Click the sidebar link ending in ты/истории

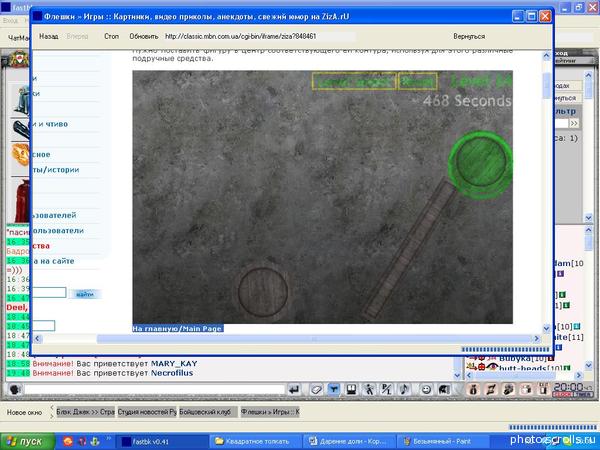(55, 170)
